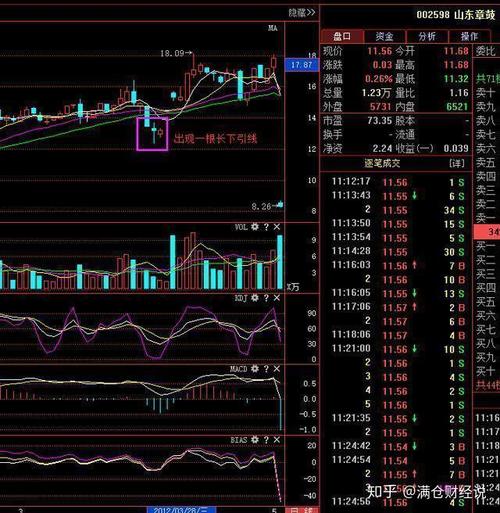The height and width of the screenshot is (513, 500).
Task: Click the 卖十 order book row
Action: (487, 93)
